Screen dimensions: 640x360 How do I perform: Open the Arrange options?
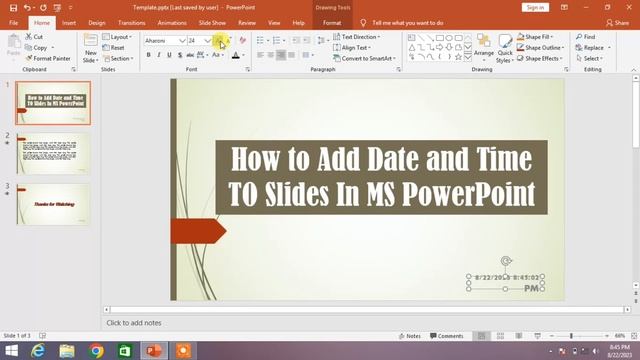pyautogui.click(x=484, y=49)
